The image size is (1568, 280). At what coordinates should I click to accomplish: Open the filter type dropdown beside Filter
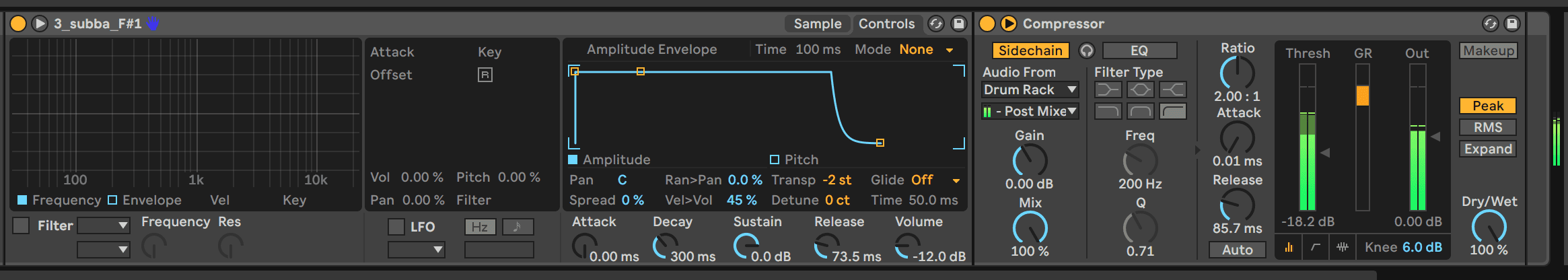tap(103, 225)
